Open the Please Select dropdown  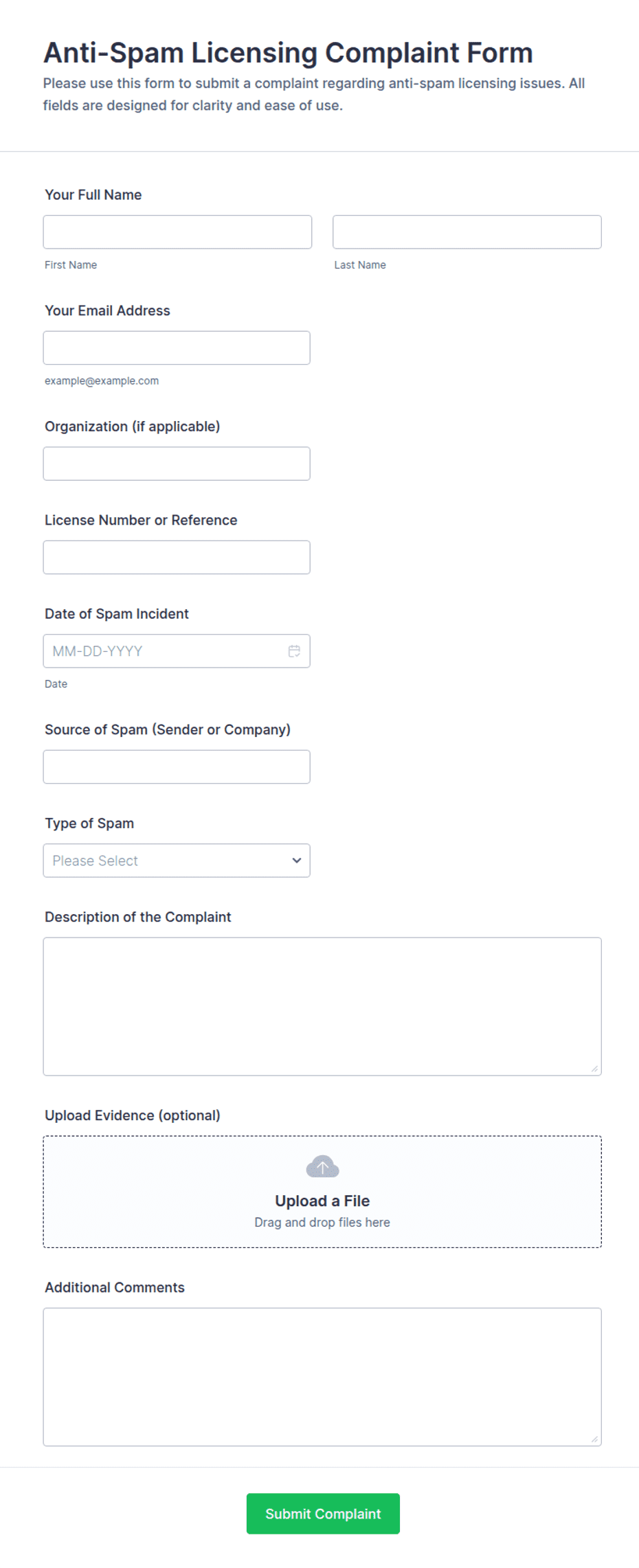click(x=177, y=861)
